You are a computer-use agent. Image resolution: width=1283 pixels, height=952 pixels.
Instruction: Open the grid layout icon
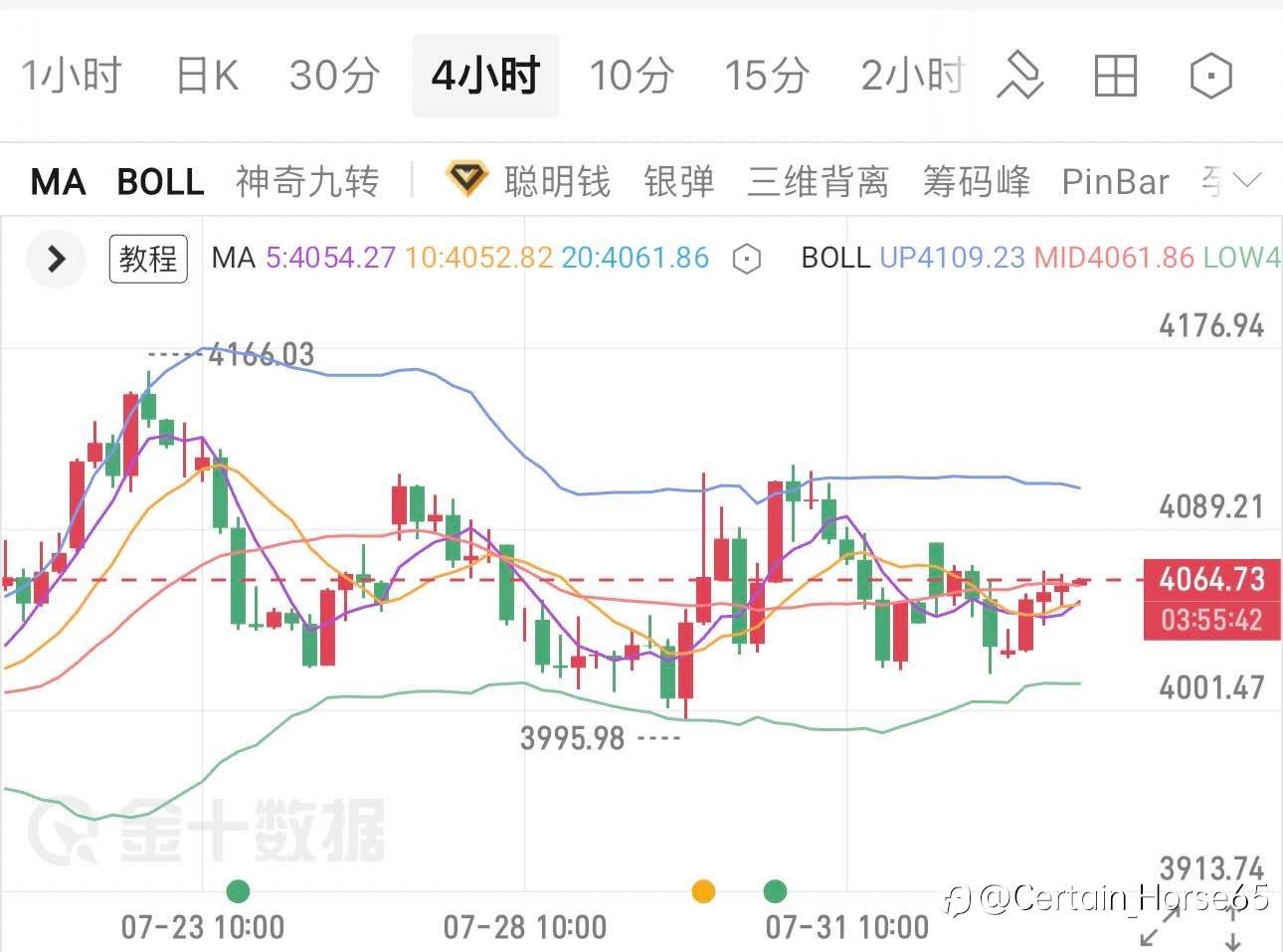coord(1115,76)
